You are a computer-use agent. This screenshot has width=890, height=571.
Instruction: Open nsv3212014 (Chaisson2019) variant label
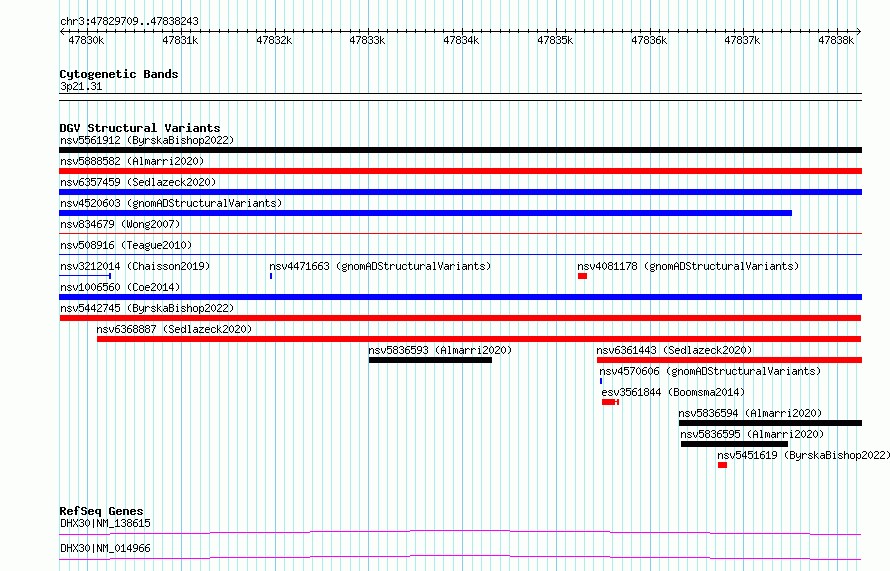point(135,266)
